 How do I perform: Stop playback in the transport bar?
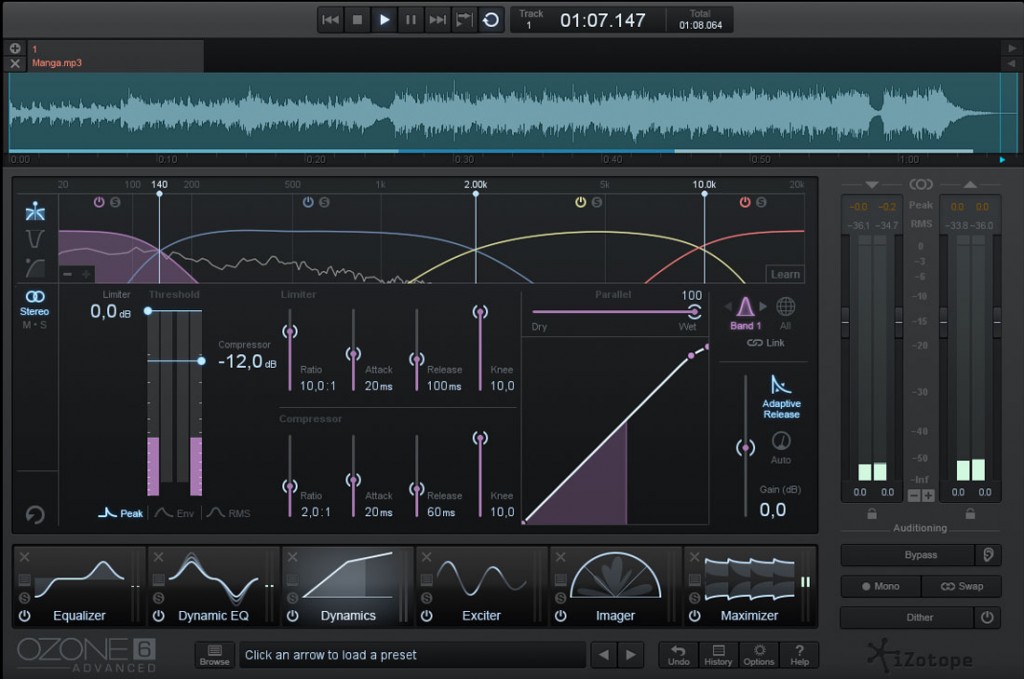tap(357, 20)
